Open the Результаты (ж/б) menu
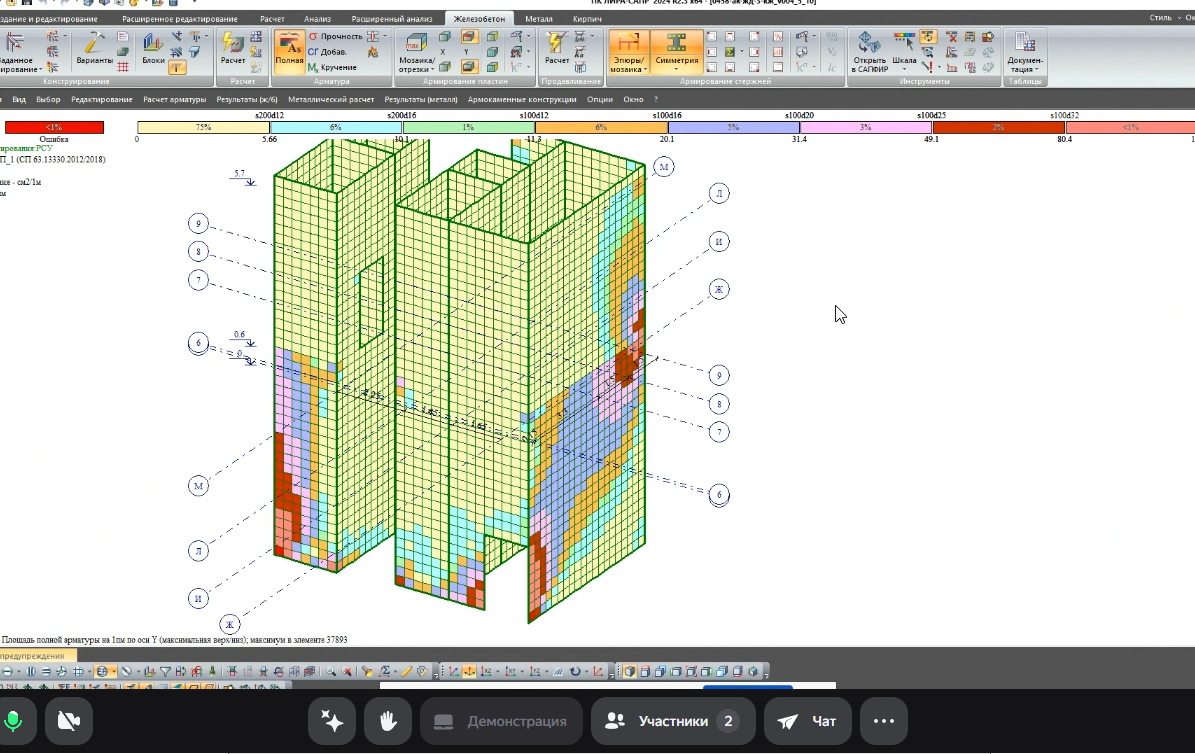1195x754 pixels. coord(247,100)
